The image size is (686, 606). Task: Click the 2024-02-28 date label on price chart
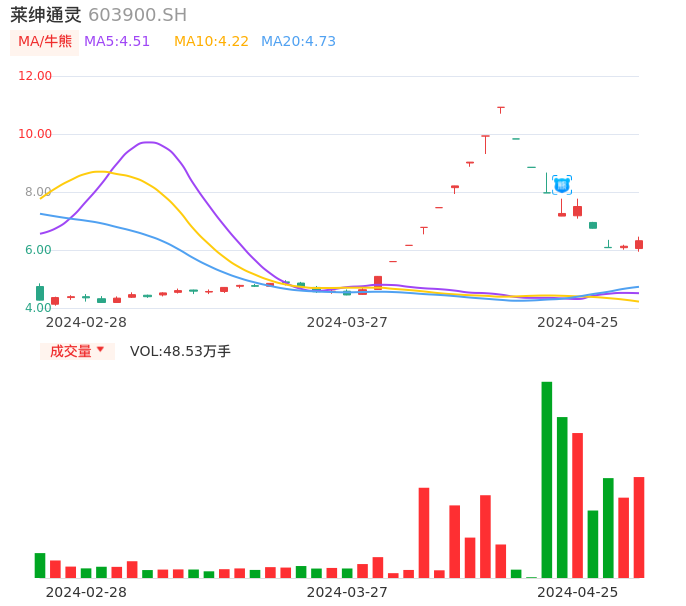point(86,322)
